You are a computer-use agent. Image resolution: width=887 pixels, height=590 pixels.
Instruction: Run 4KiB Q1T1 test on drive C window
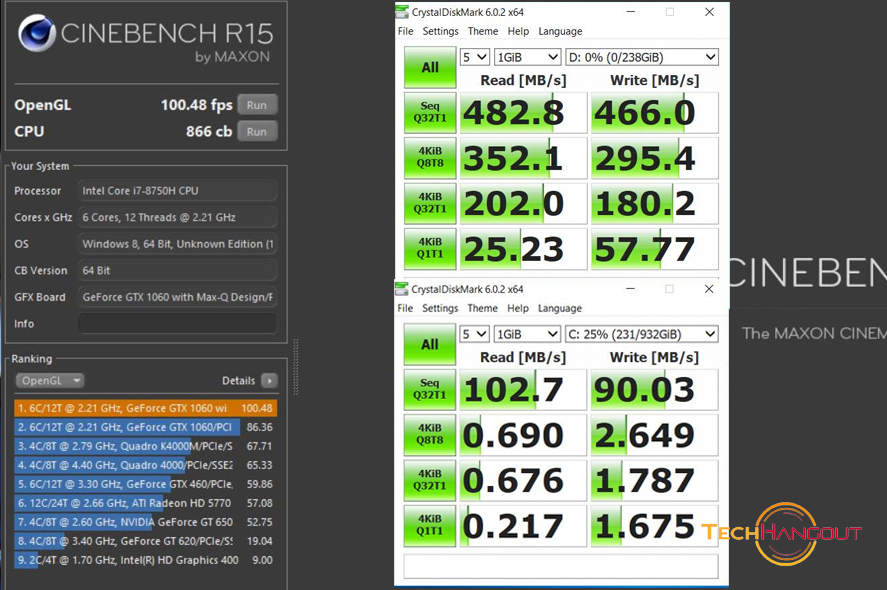[430, 526]
